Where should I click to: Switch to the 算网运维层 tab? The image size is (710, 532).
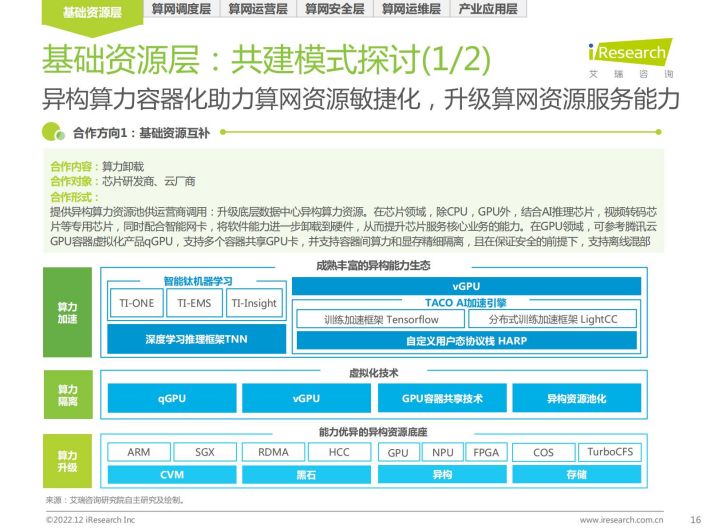(411, 9)
